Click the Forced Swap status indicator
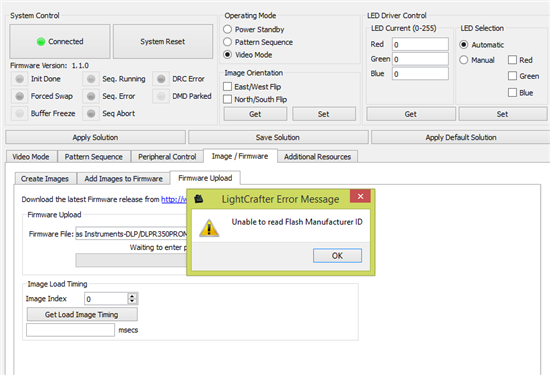 [x=20, y=96]
